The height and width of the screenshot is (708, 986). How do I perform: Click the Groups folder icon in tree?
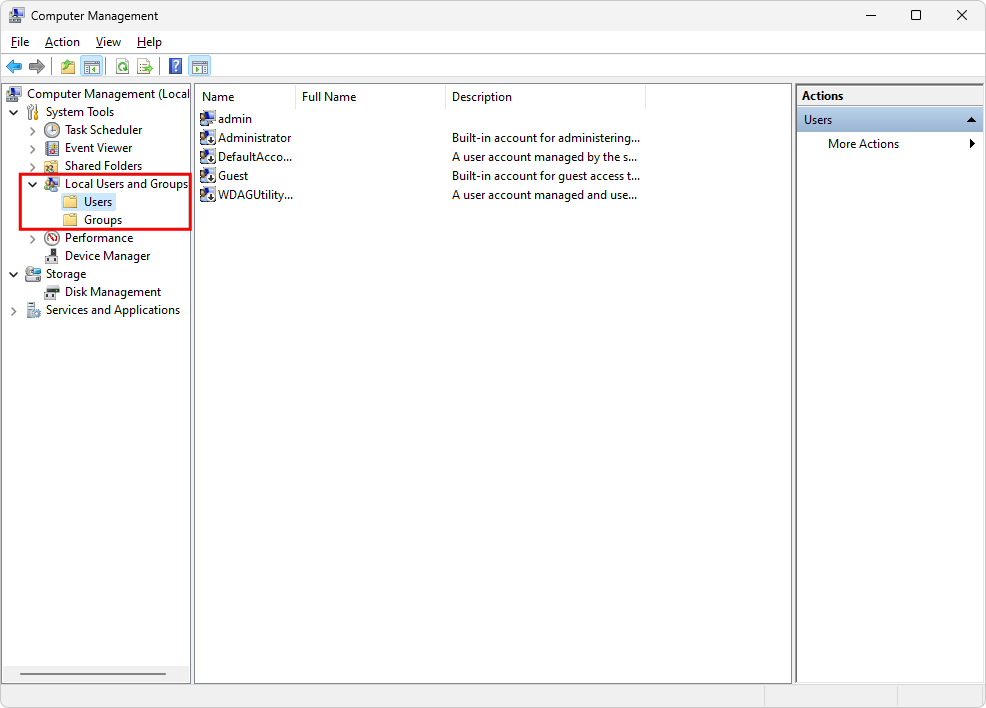click(x=70, y=220)
